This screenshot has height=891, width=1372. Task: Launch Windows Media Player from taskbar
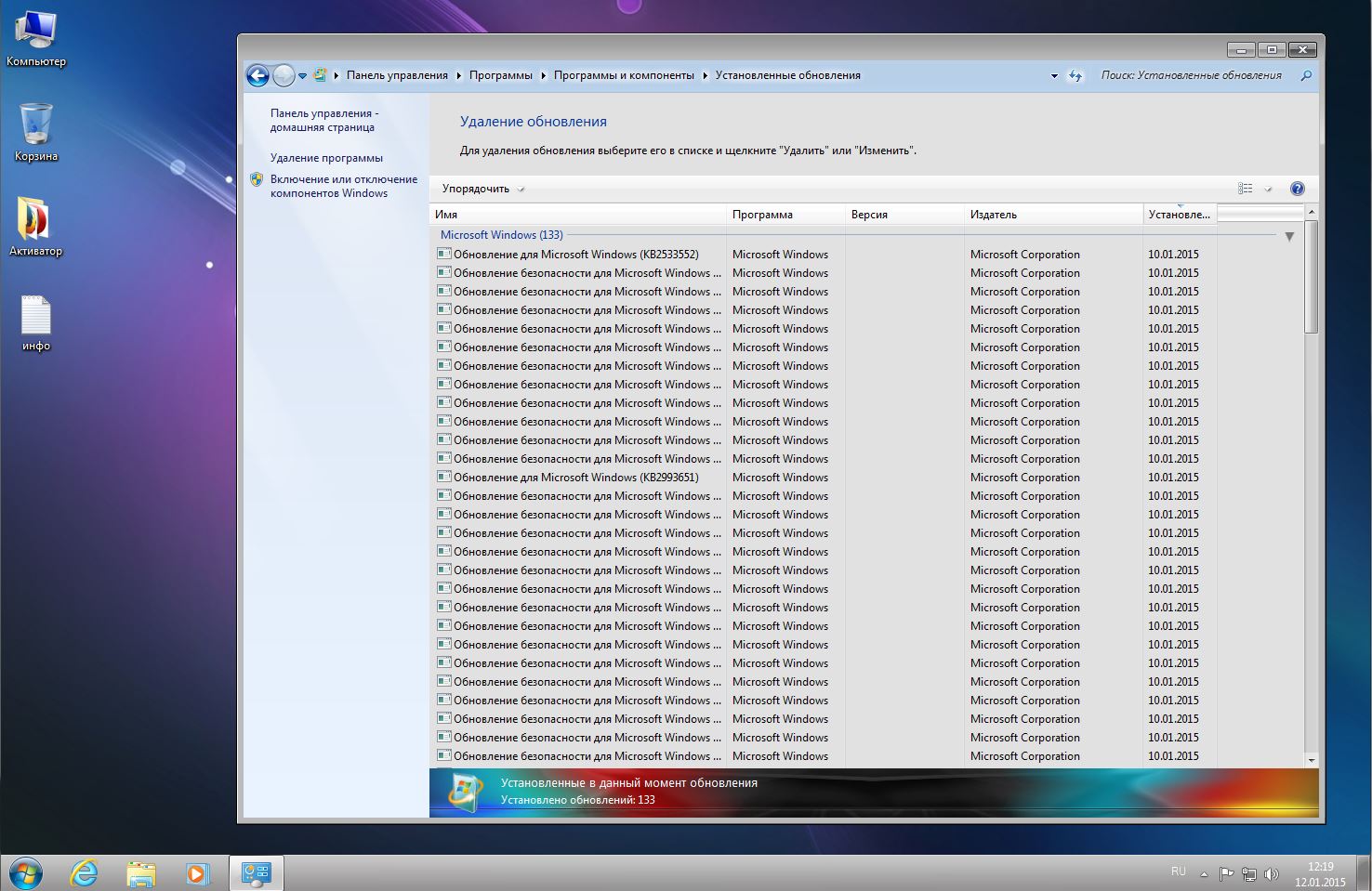click(x=197, y=873)
